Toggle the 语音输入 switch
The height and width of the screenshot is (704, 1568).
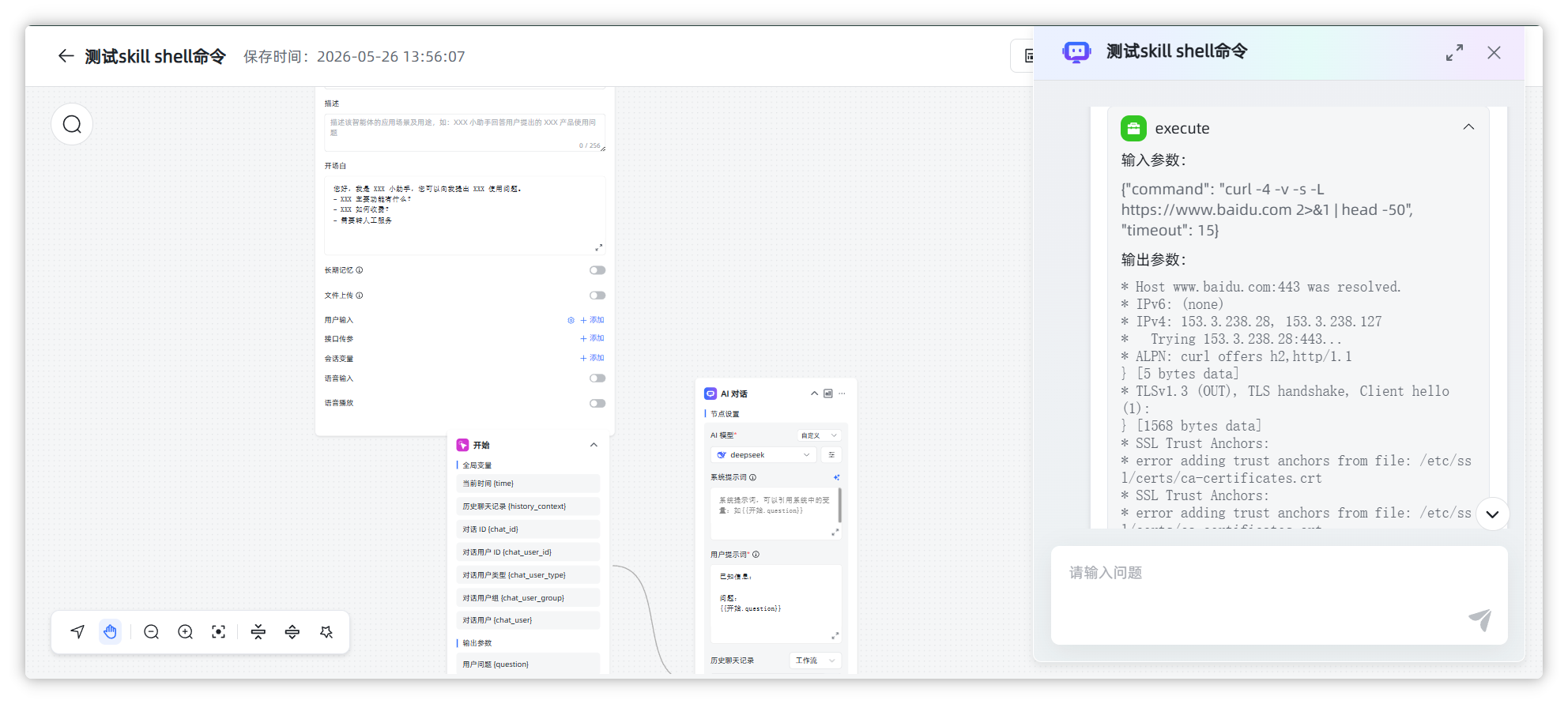point(597,378)
